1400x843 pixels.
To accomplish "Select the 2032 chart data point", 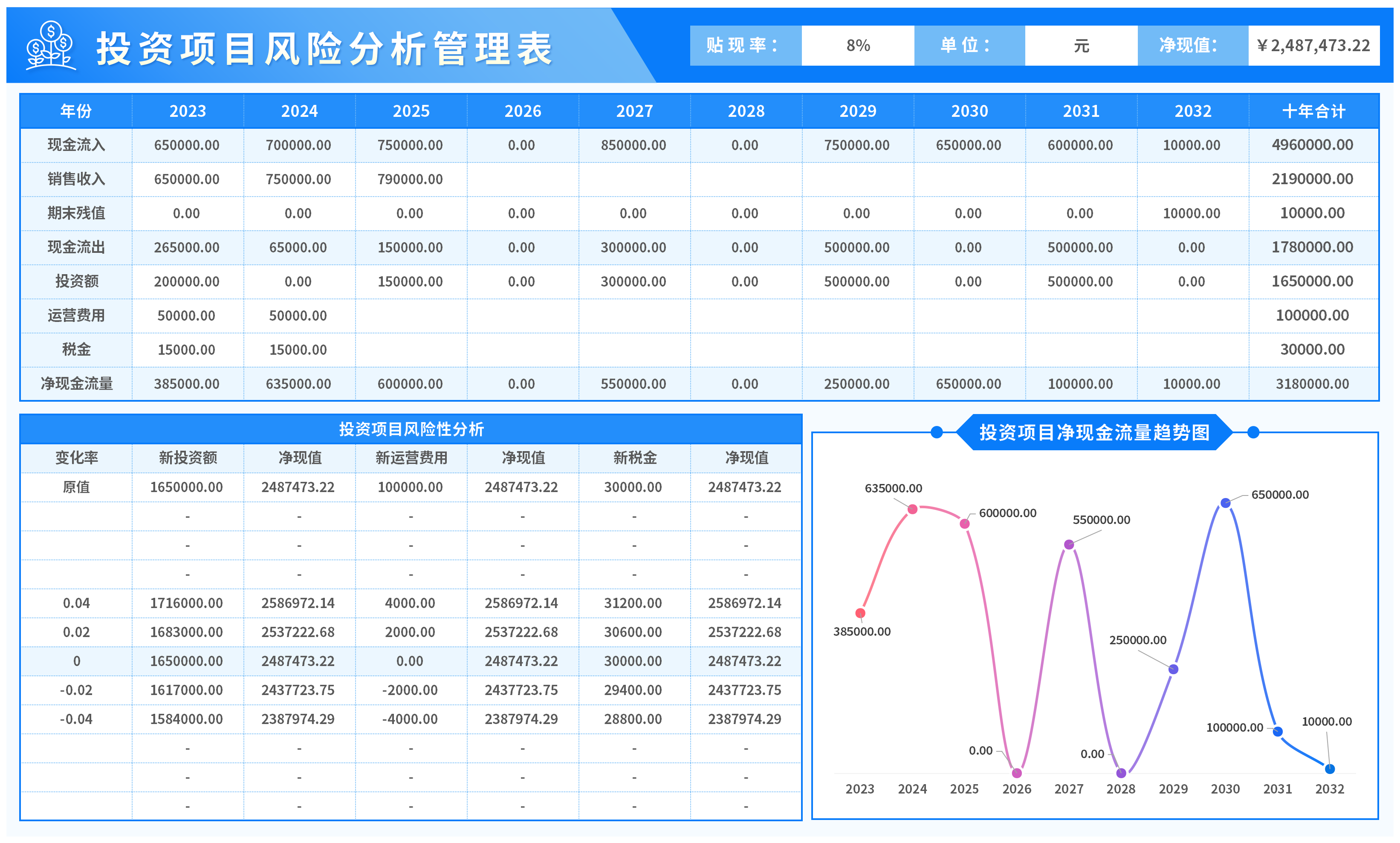I will 1330,768.
